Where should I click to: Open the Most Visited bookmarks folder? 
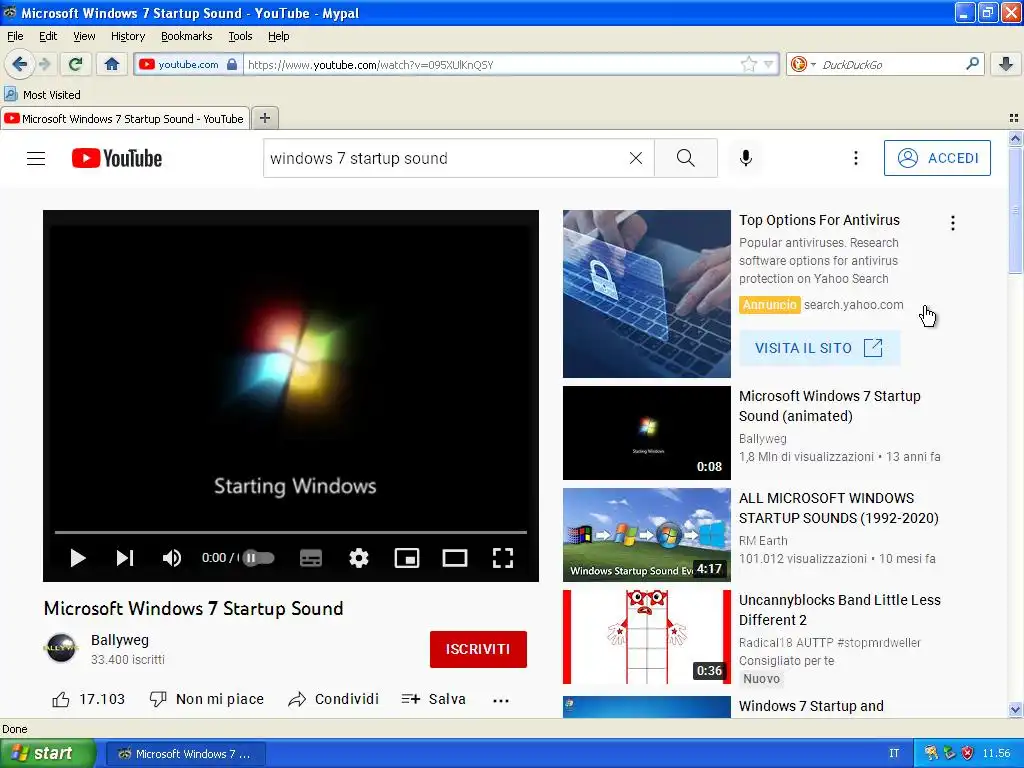coord(42,95)
